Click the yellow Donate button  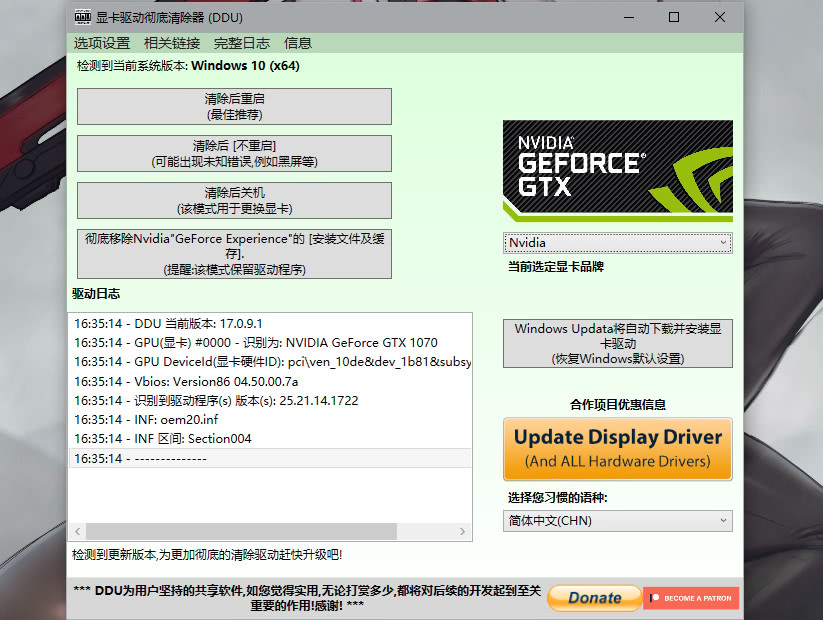595,598
